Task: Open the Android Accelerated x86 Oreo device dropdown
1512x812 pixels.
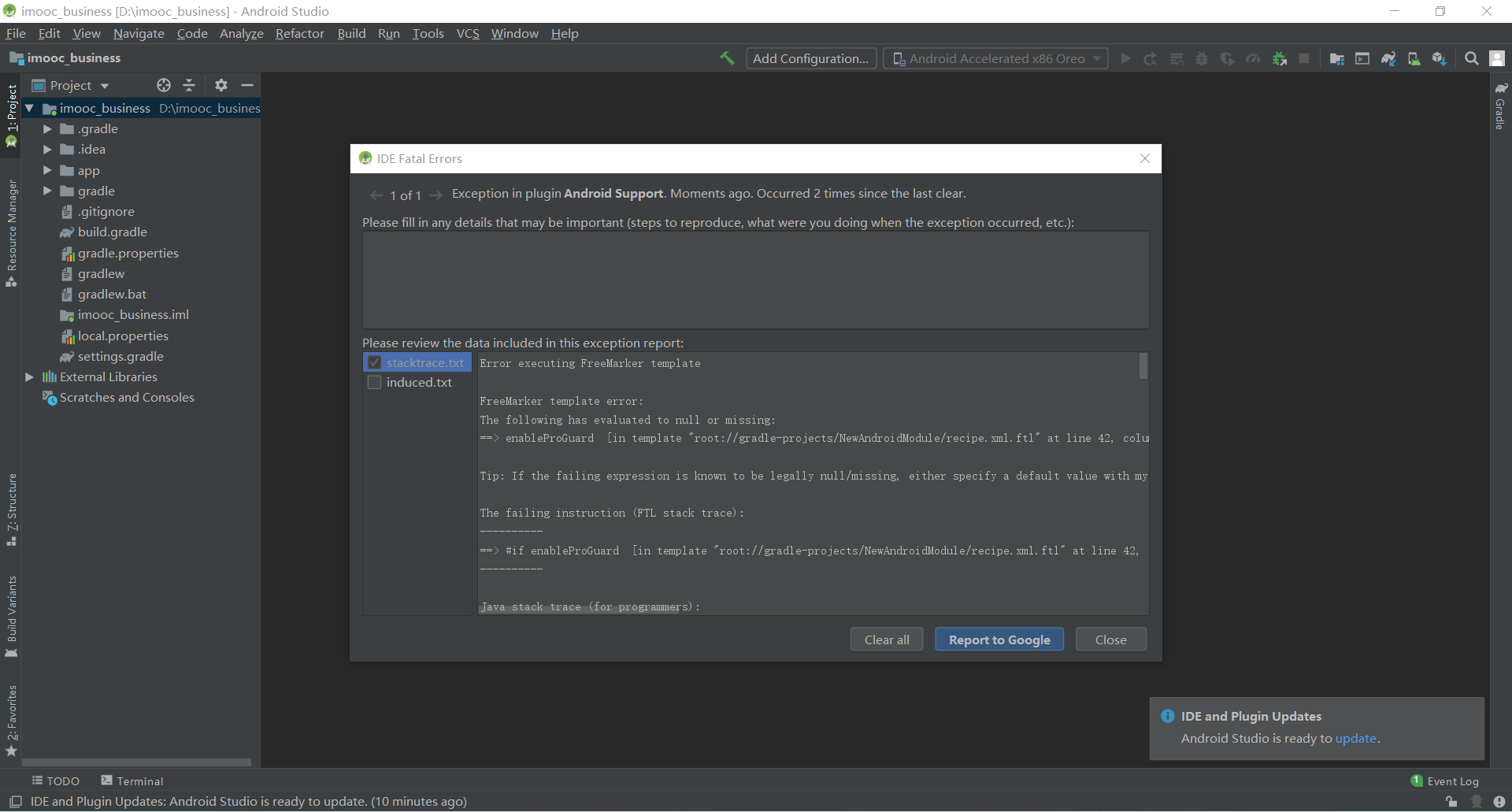Action: coord(995,58)
